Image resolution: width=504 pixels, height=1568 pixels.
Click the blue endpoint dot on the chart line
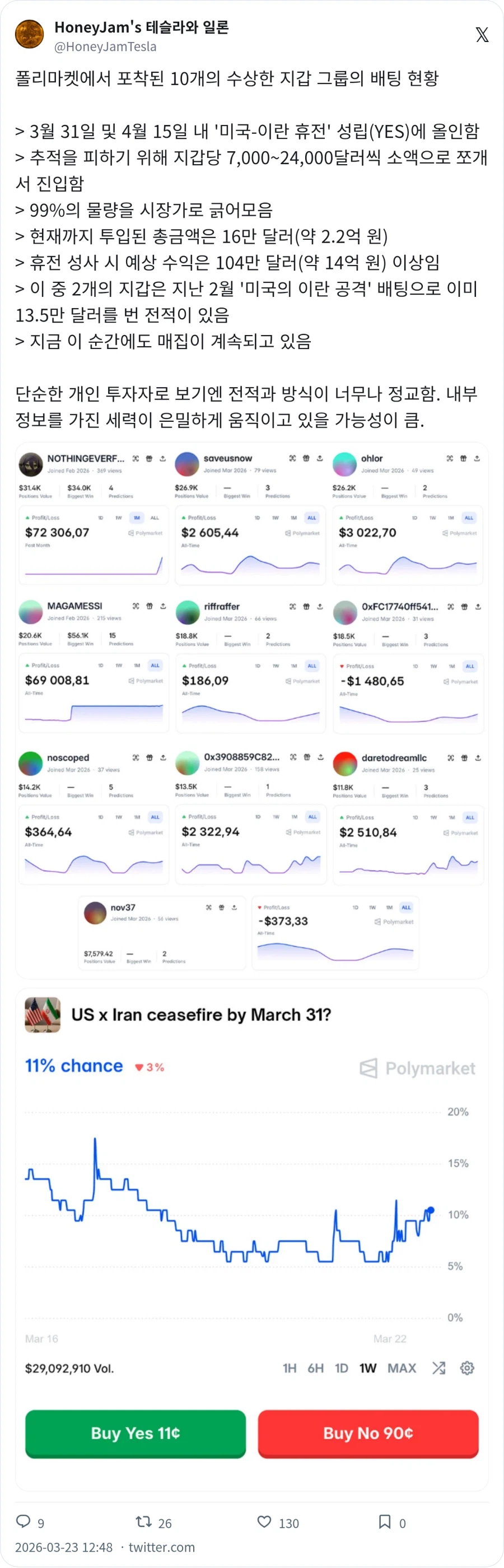coord(431,1210)
